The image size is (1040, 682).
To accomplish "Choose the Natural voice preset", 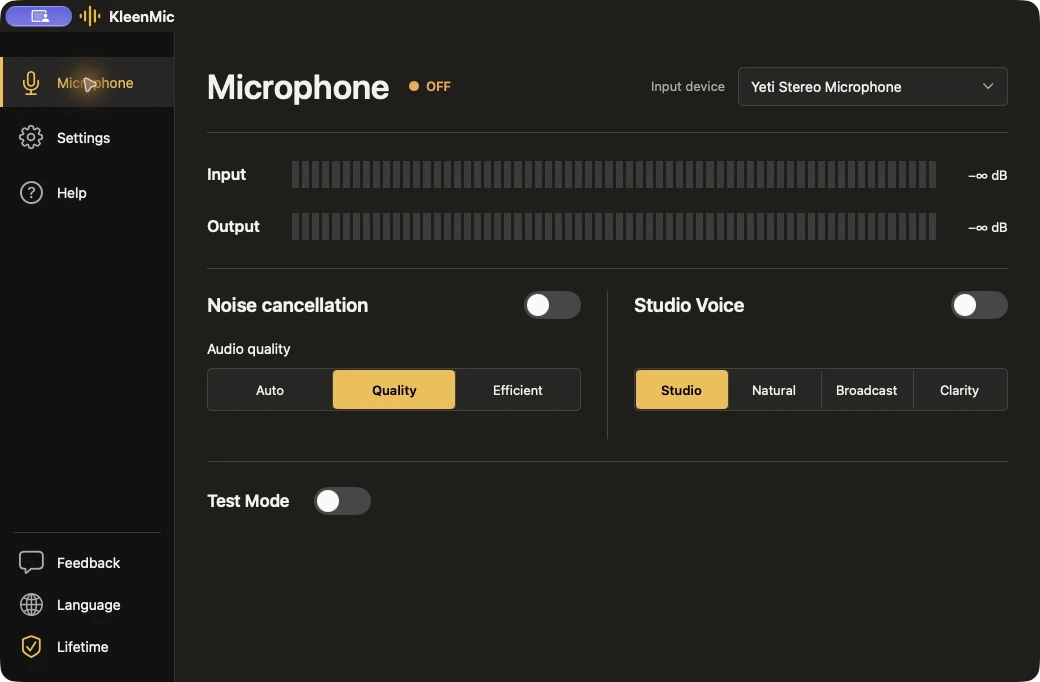I will pos(774,390).
